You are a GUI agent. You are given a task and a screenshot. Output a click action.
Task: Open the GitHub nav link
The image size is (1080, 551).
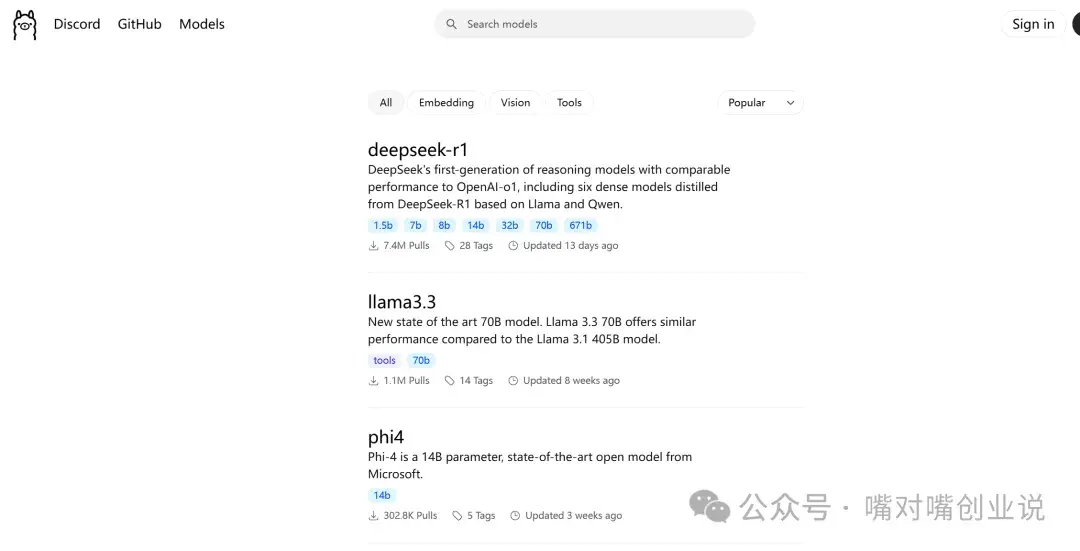(x=139, y=24)
